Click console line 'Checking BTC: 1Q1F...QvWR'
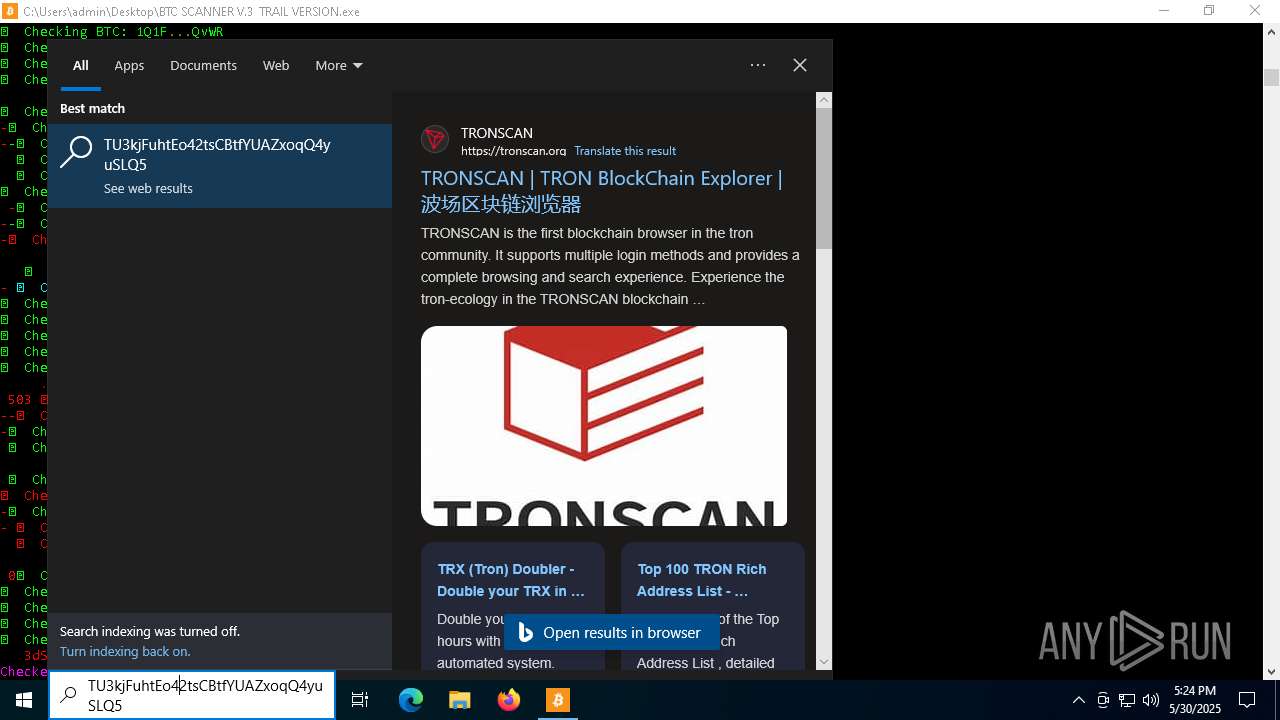Image resolution: width=1280 pixels, height=720 pixels. click(123, 31)
